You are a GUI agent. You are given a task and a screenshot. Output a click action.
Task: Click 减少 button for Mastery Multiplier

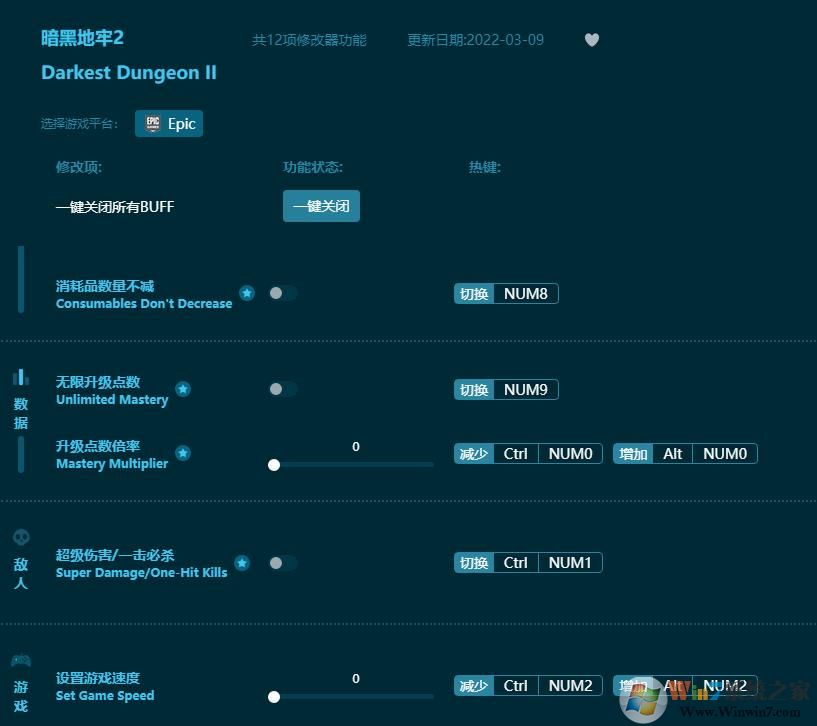(x=474, y=453)
